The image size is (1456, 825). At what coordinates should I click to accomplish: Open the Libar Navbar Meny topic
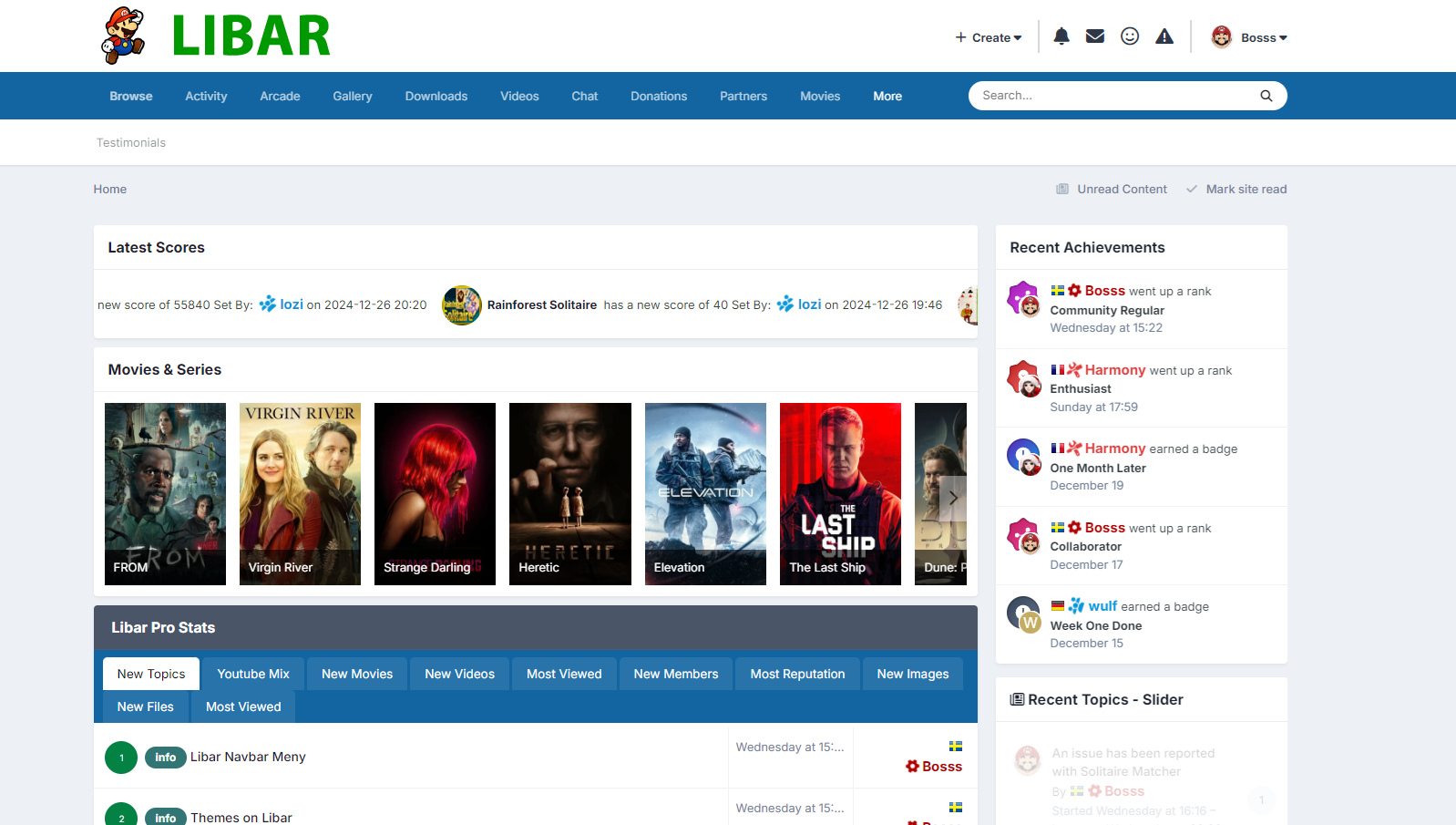[248, 757]
